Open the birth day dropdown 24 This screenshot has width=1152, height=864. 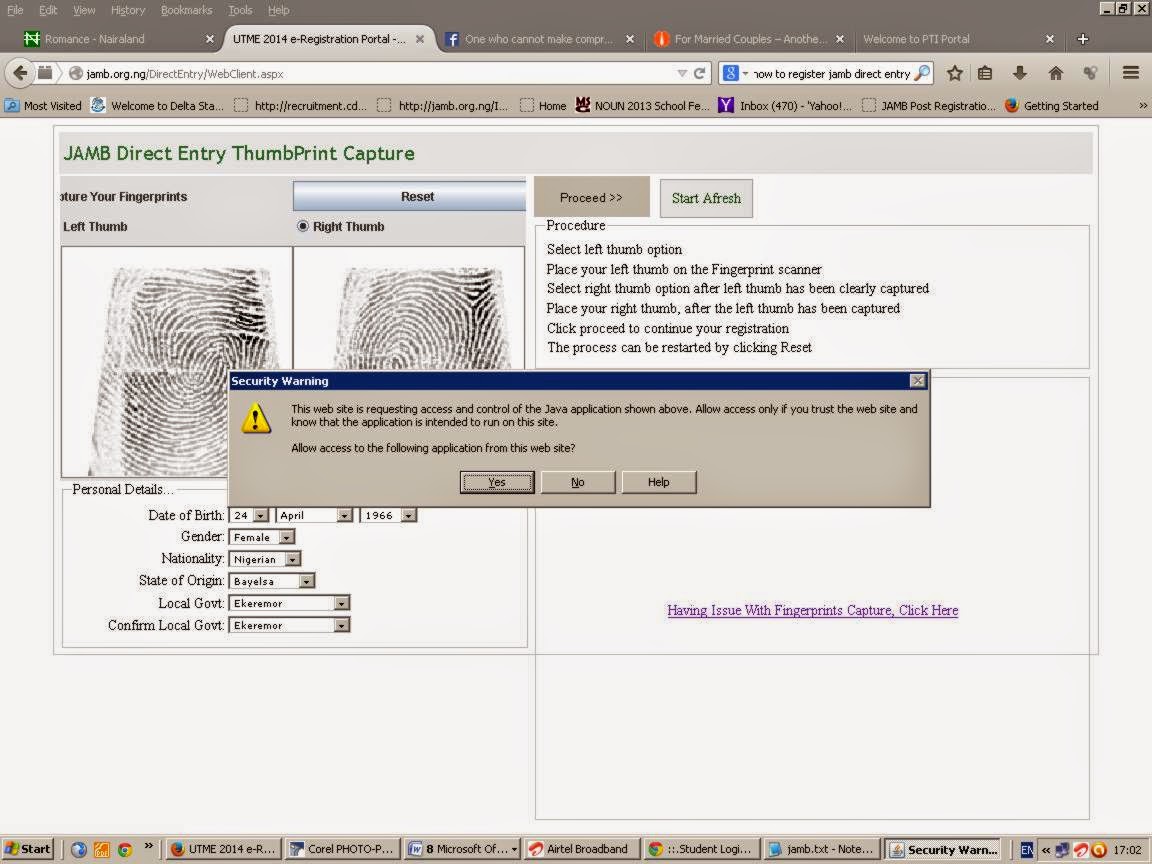pos(261,516)
